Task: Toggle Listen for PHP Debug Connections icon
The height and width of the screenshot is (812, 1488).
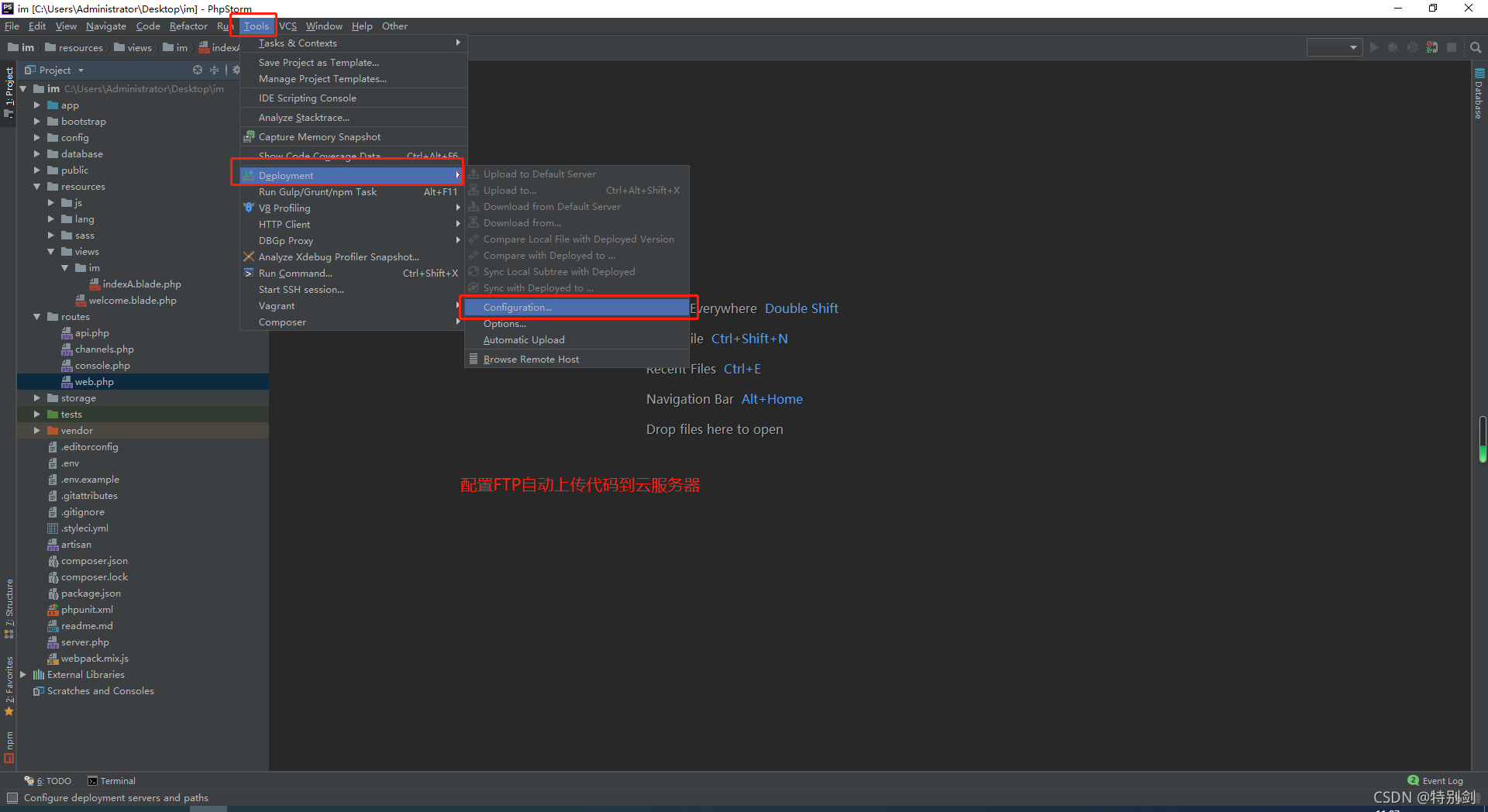Action: [x=1432, y=47]
